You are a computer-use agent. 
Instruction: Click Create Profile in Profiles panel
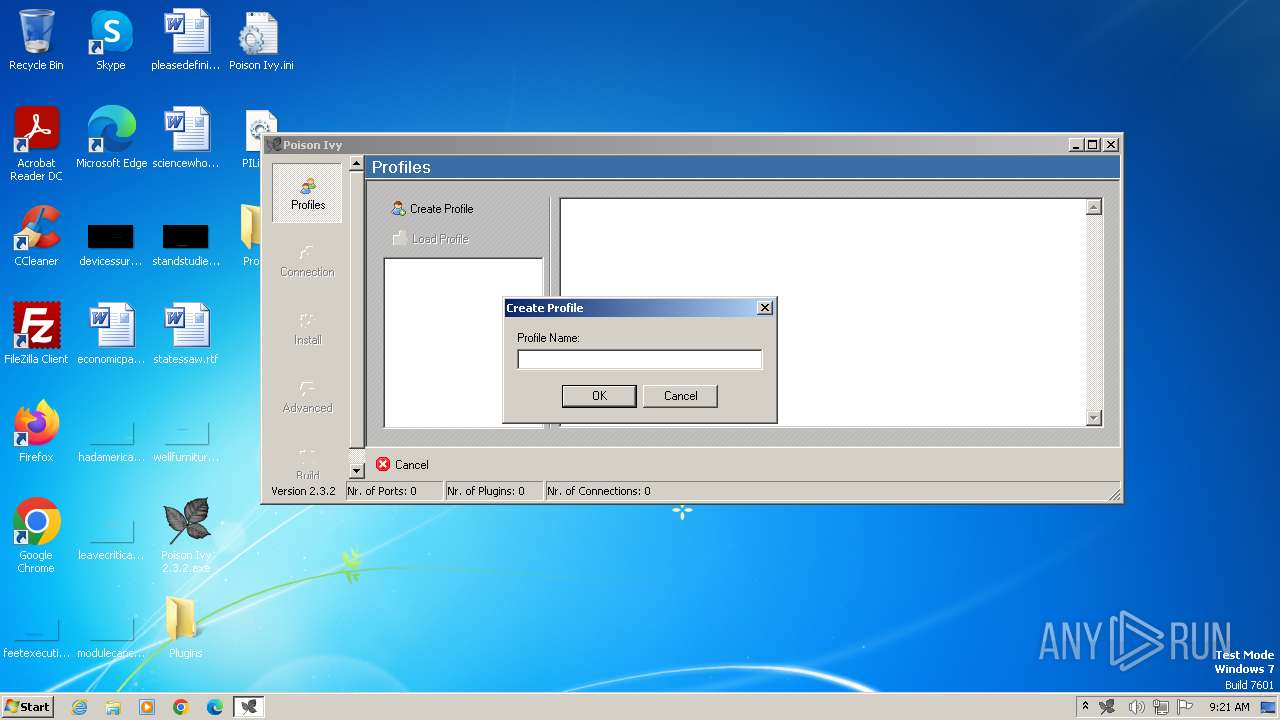[432, 209]
